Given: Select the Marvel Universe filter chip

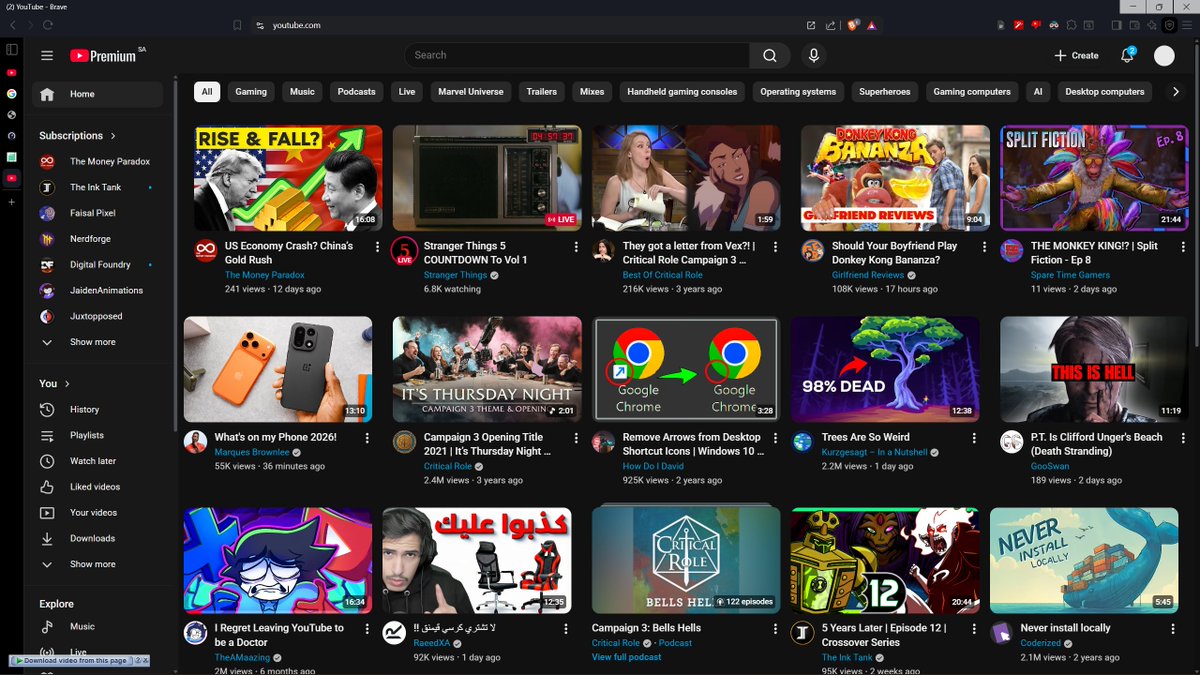Looking at the screenshot, I should pos(471,92).
